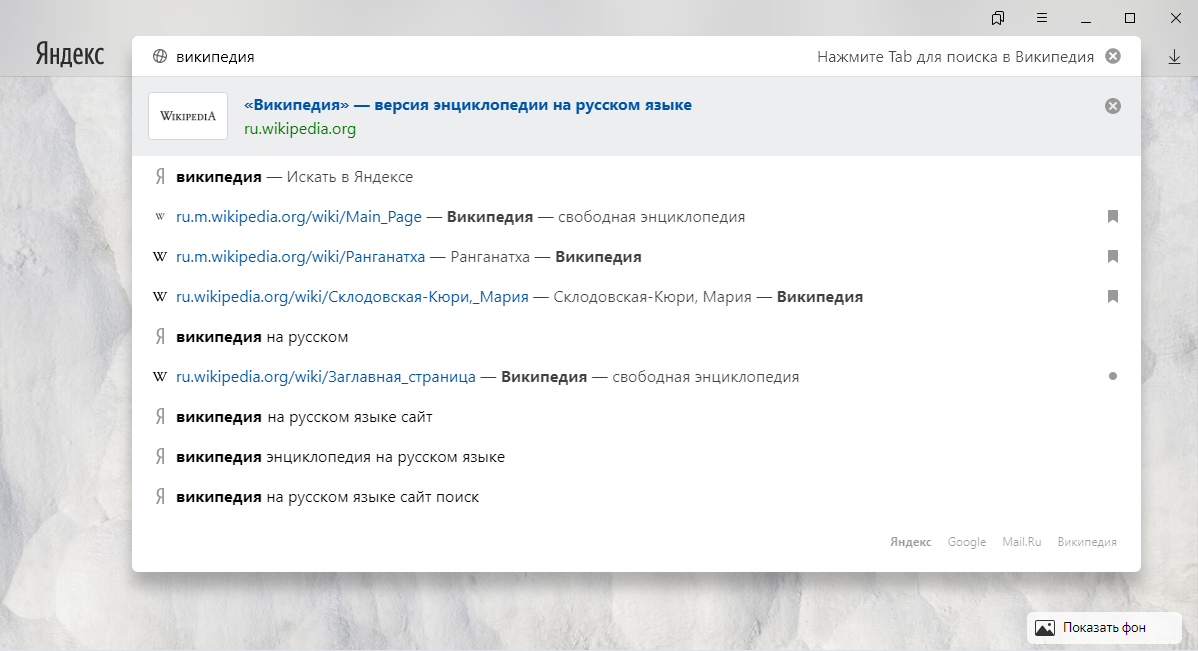Remove the Wikipedia top suggestion
This screenshot has width=1198, height=651.
tap(1113, 106)
